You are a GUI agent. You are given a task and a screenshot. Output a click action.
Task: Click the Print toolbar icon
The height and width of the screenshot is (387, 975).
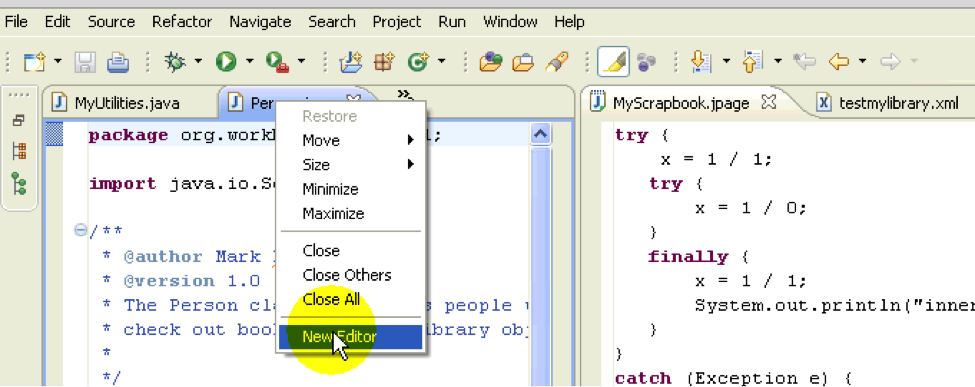118,61
